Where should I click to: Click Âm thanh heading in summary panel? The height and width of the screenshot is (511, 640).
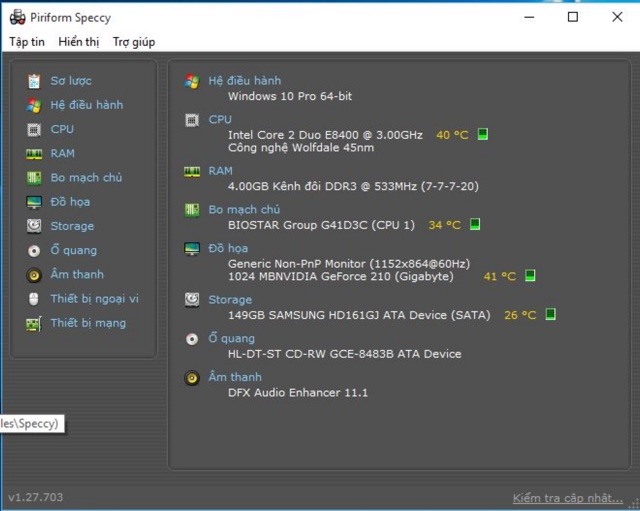(235, 377)
